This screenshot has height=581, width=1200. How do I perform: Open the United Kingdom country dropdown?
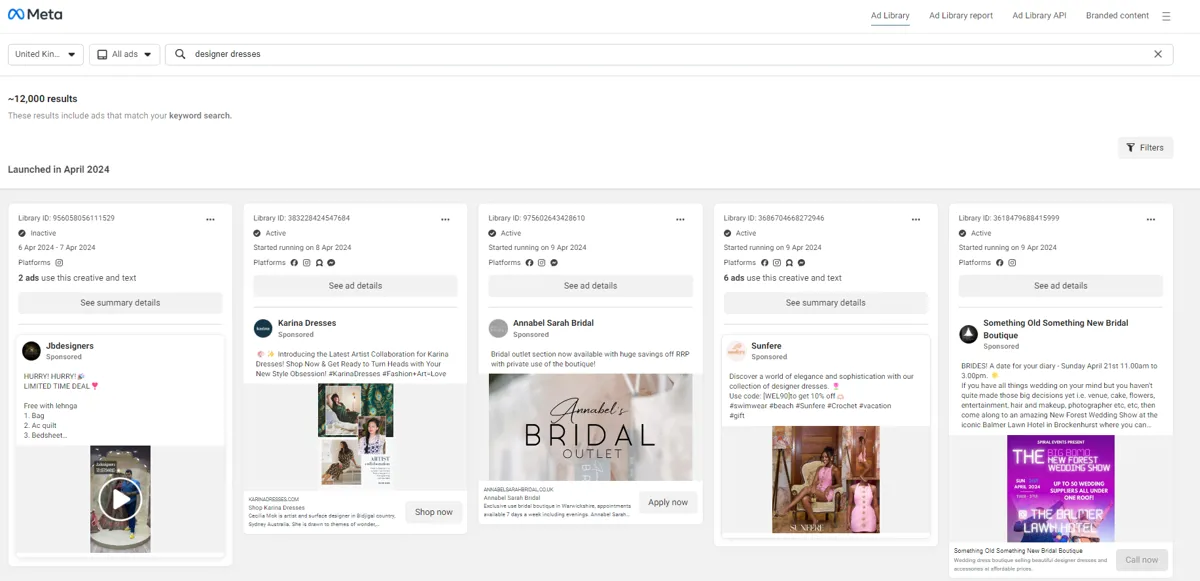click(46, 54)
